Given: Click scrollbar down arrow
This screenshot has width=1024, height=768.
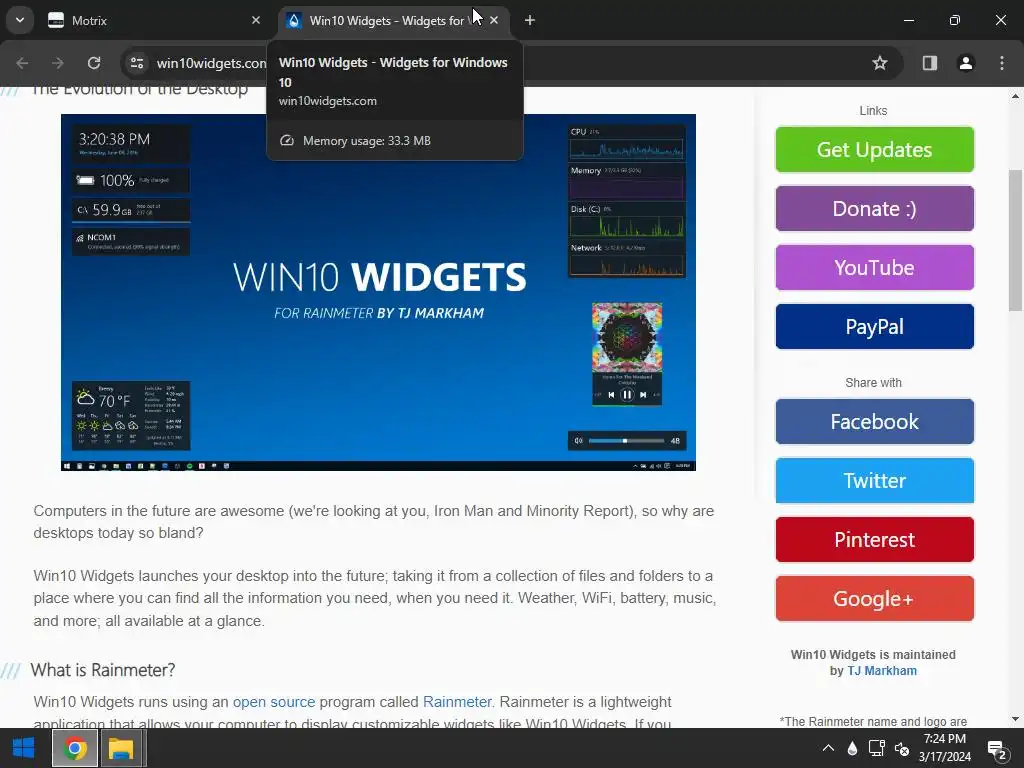Looking at the screenshot, I should (x=1016, y=720).
